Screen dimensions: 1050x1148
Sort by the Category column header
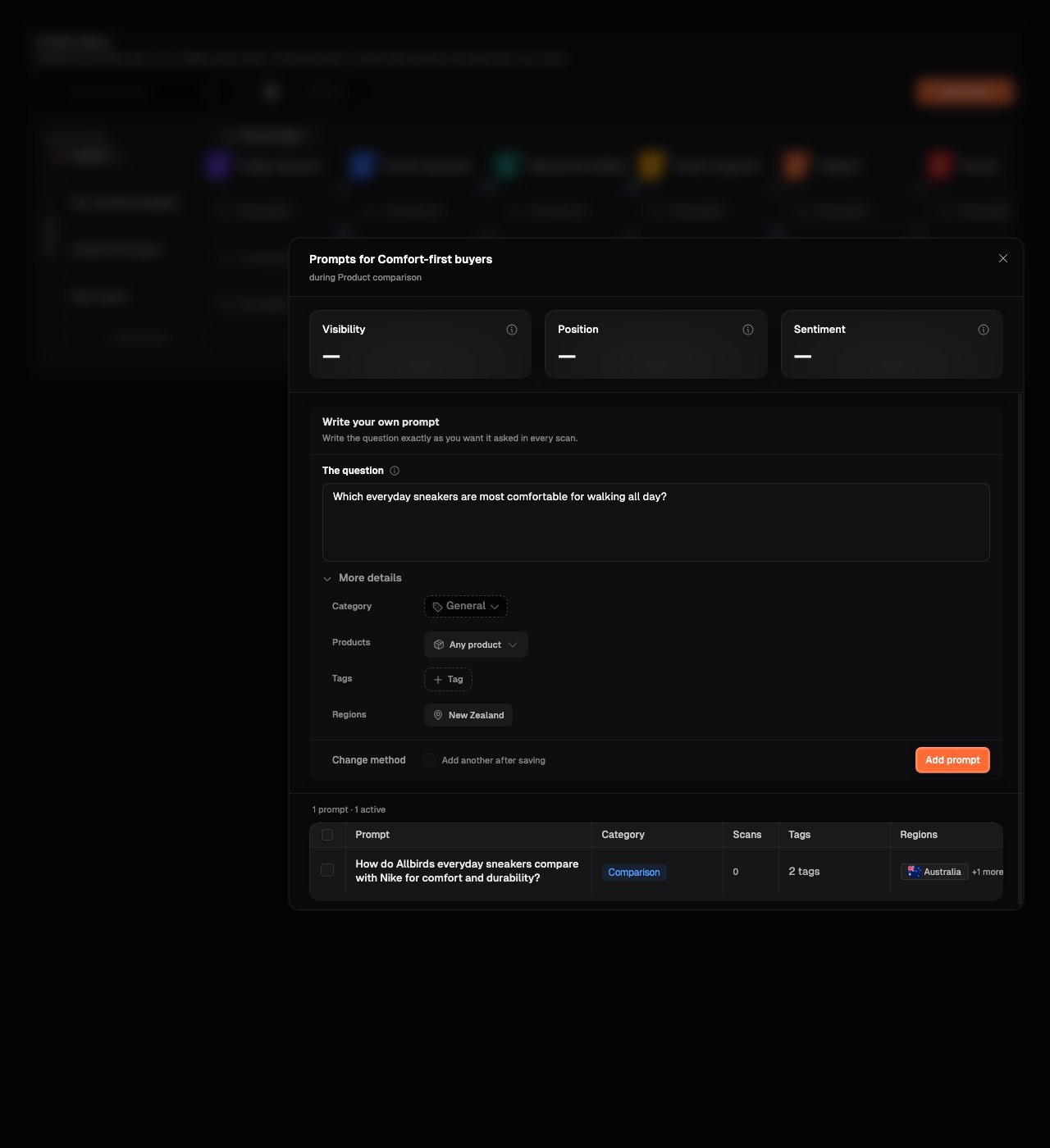(623, 835)
